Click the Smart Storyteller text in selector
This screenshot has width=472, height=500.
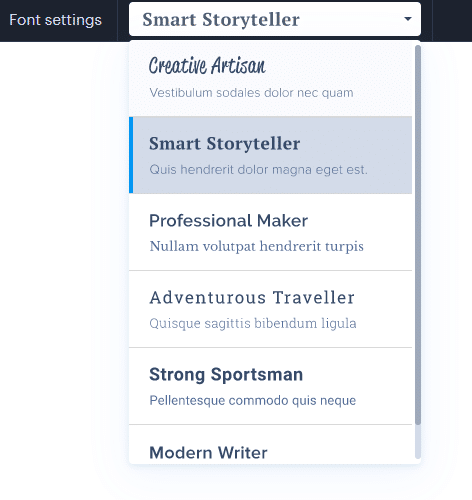(x=221, y=19)
